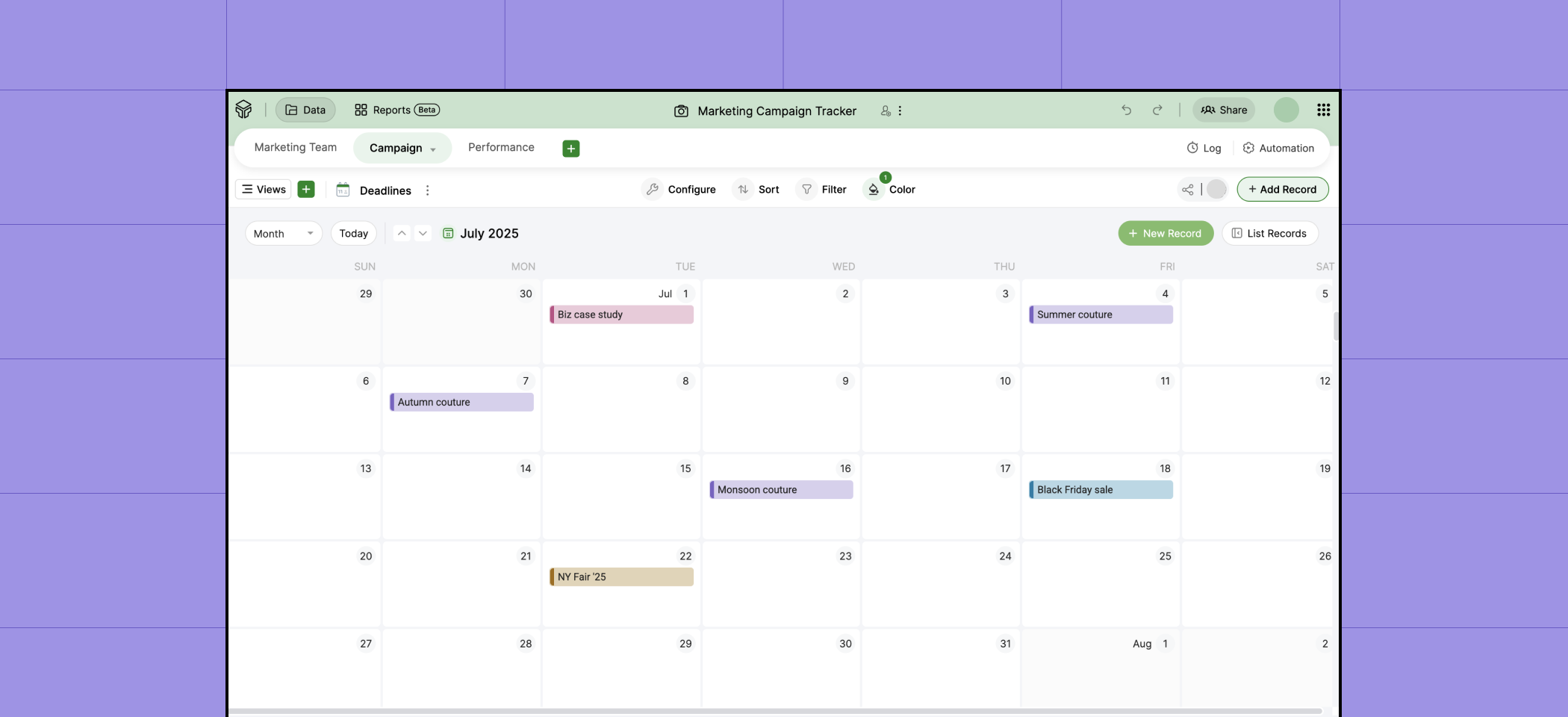Open the user profile avatar
The image size is (1568, 717).
coord(1286,110)
